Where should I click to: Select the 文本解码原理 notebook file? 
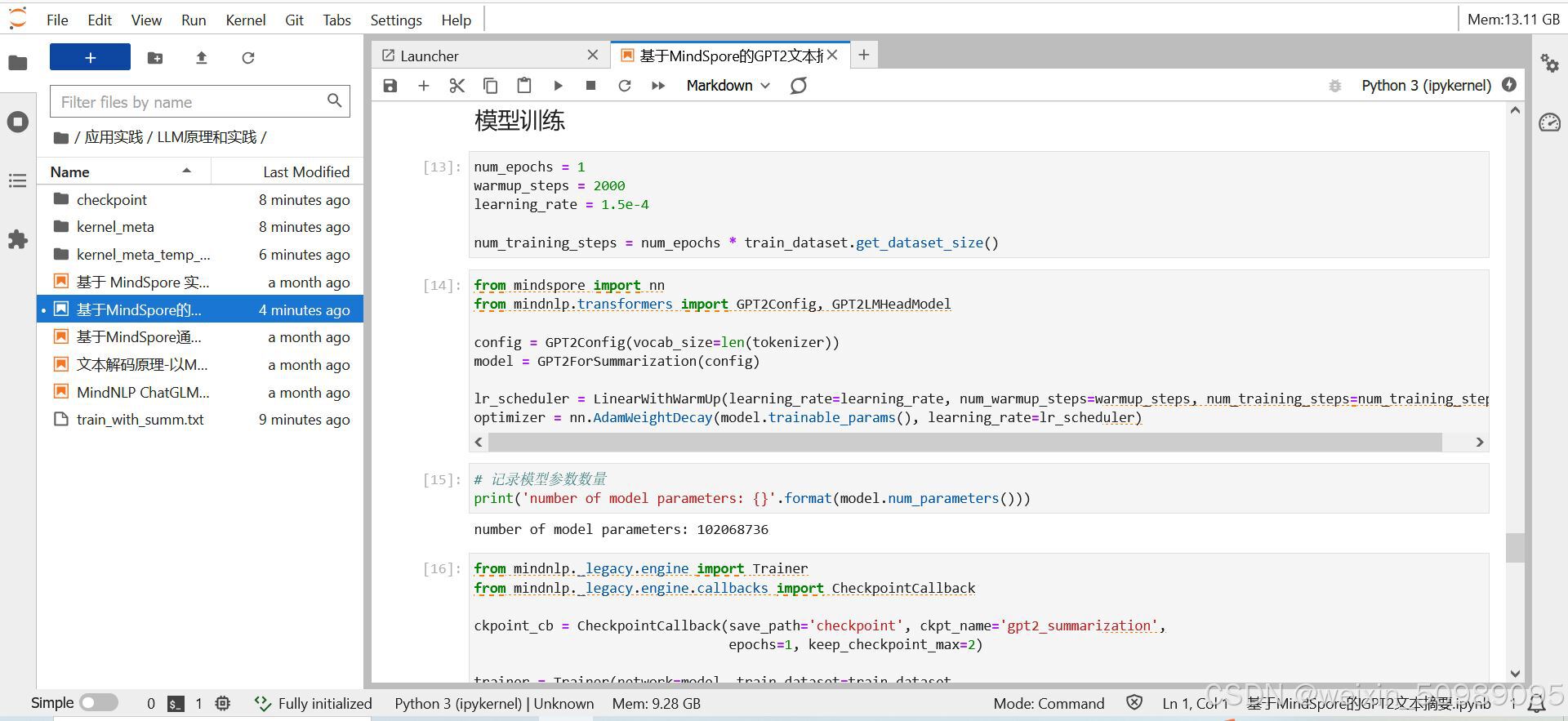pos(200,364)
